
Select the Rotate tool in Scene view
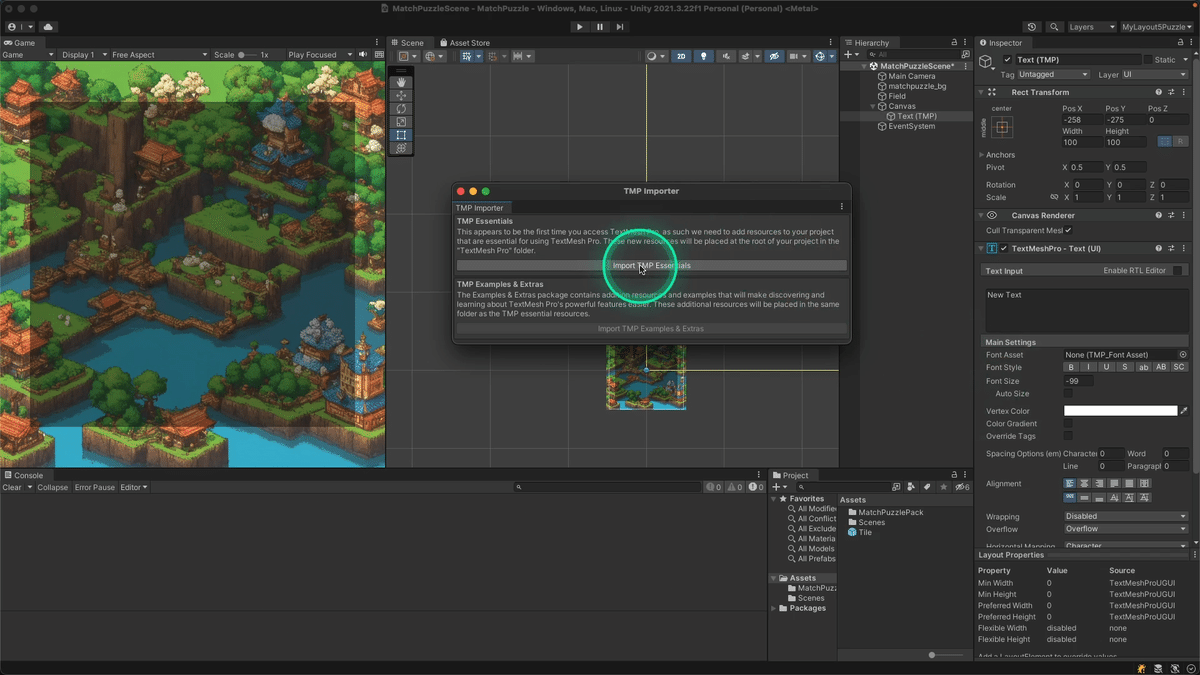click(401, 108)
